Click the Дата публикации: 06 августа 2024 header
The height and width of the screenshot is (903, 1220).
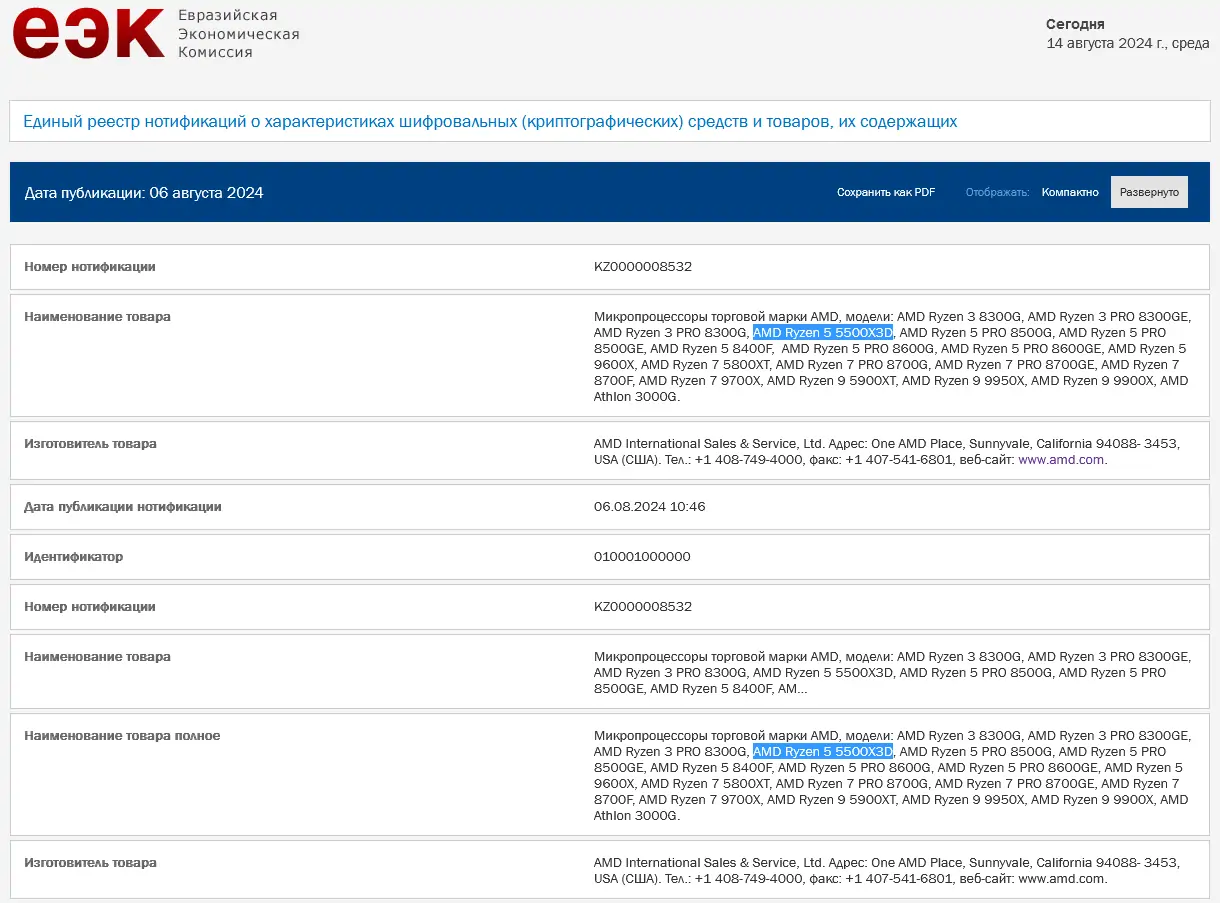[x=144, y=193]
